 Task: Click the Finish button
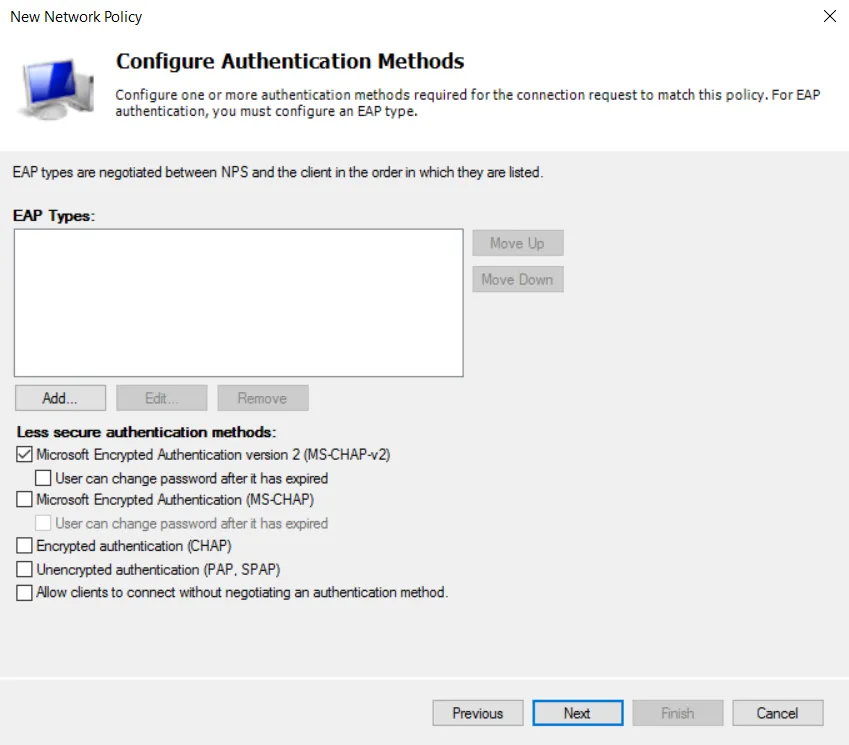677,713
